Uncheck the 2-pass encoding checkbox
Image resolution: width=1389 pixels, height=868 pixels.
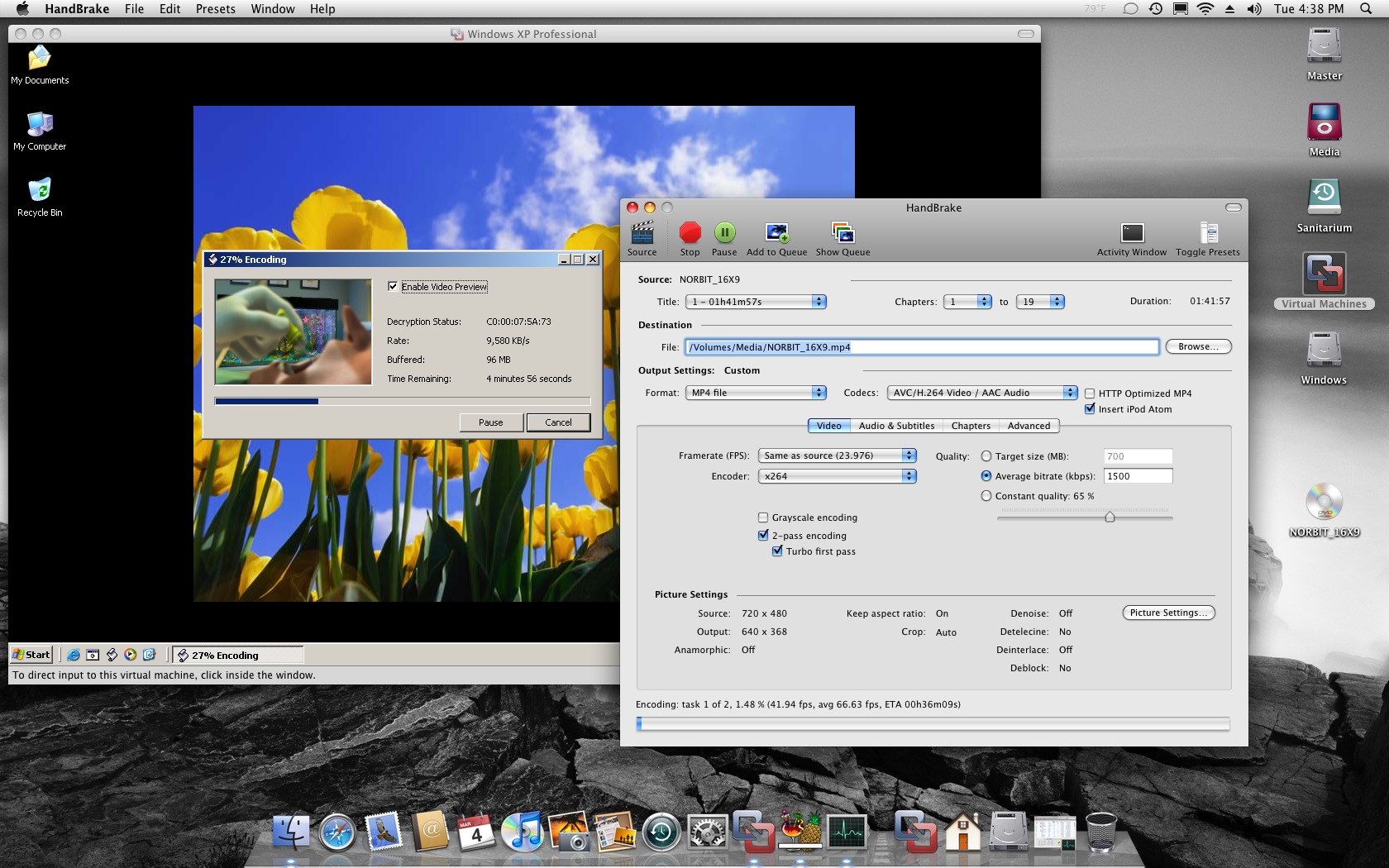(x=763, y=536)
